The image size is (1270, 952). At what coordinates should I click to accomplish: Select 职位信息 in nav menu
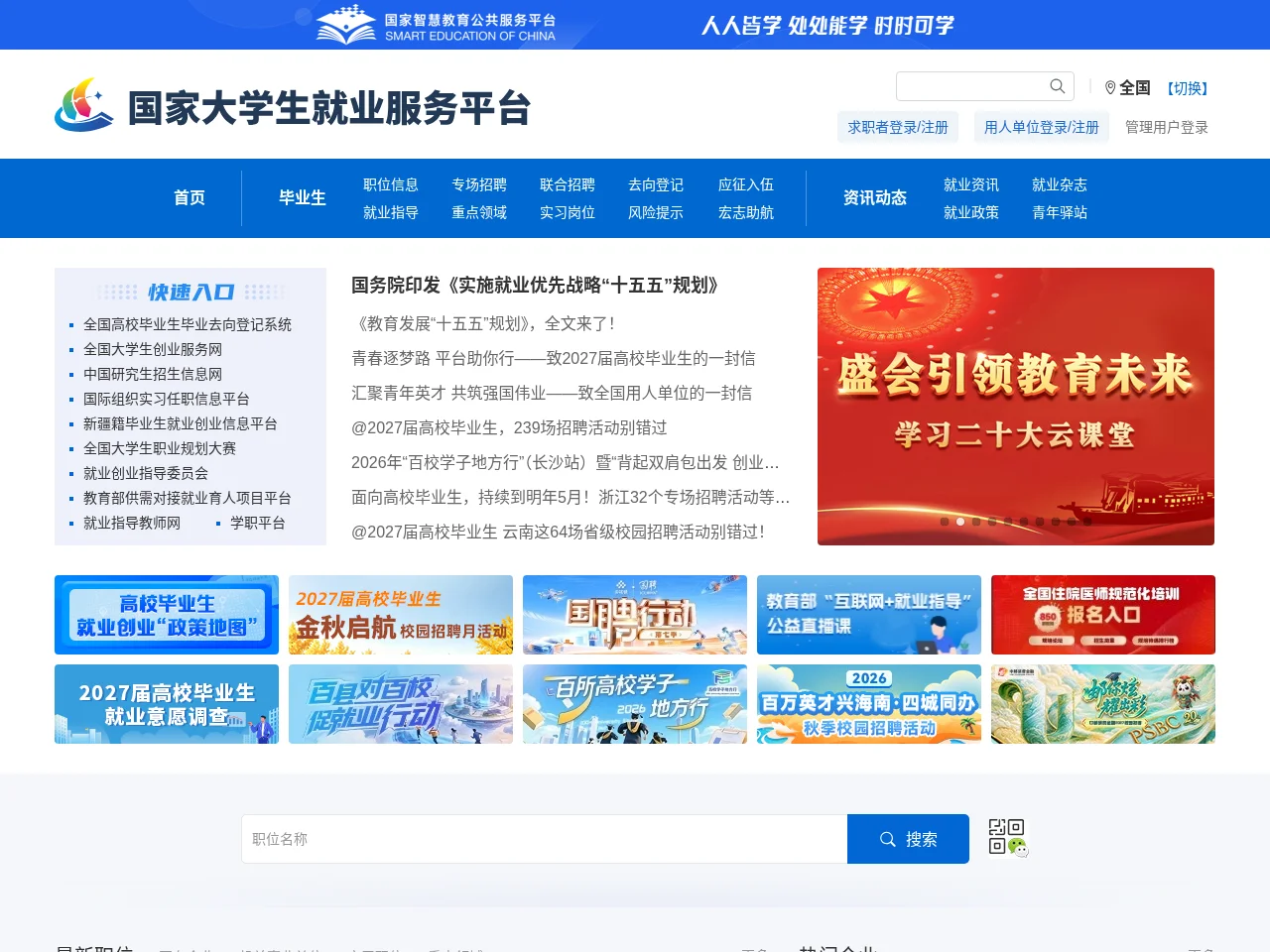tap(391, 184)
